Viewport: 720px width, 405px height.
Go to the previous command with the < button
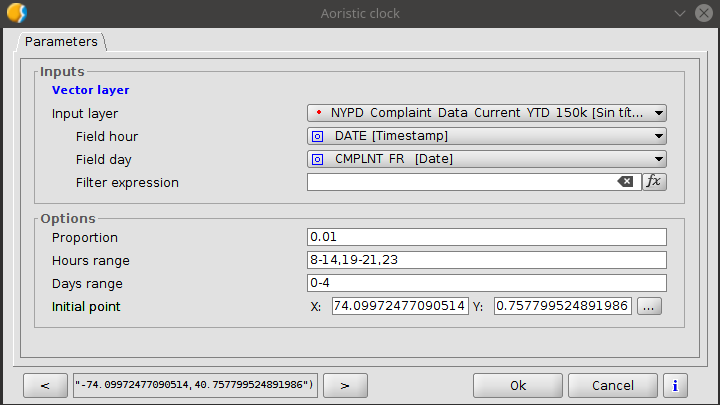point(46,385)
